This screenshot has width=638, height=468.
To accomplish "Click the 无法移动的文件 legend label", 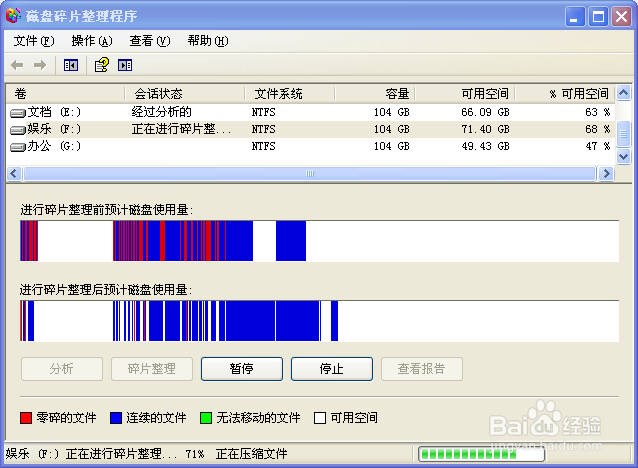I will pyautogui.click(x=258, y=418).
